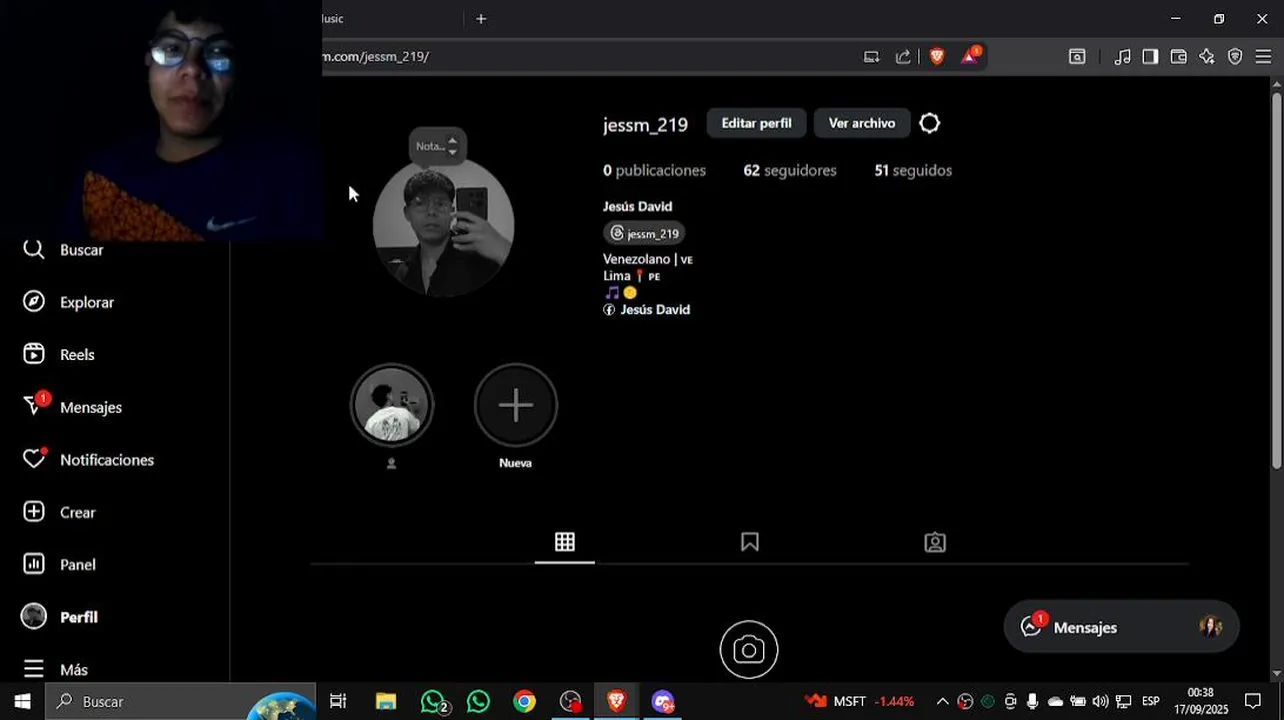Open the 51 seguidos list

pyautogui.click(x=913, y=170)
